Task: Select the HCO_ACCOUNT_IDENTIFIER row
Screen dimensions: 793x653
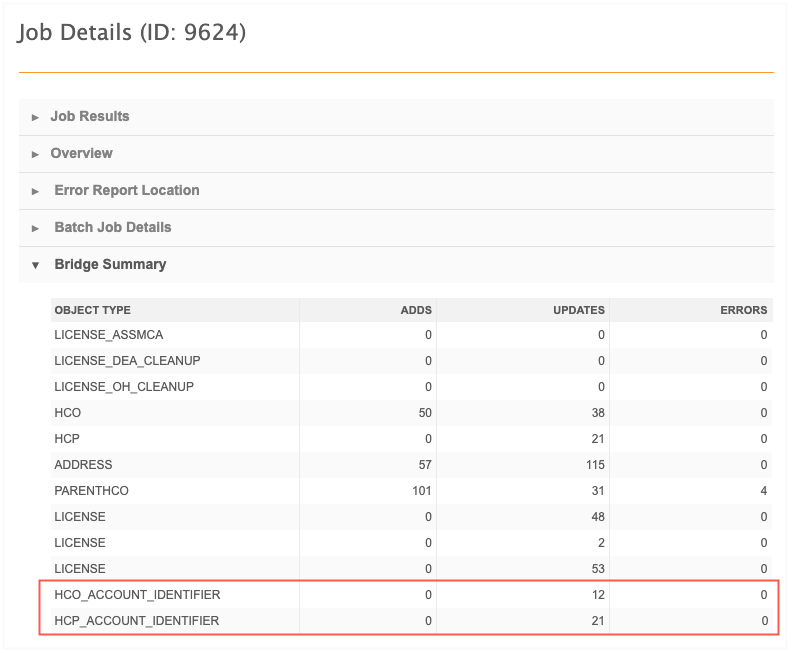Action: click(411, 595)
